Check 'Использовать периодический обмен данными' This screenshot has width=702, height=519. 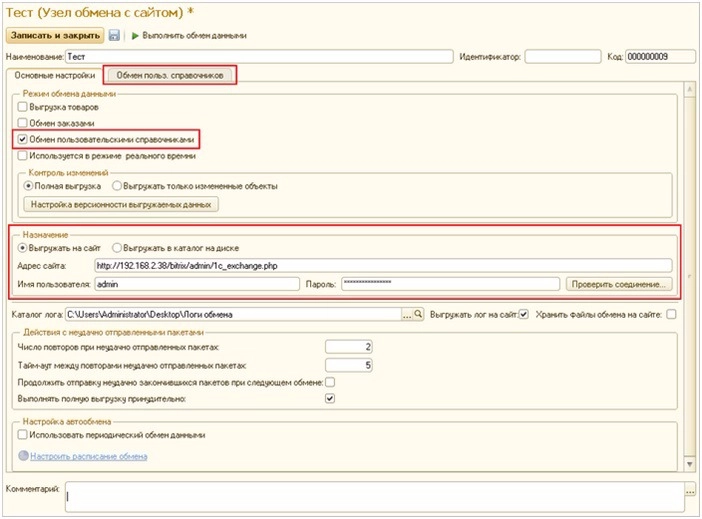[22, 435]
